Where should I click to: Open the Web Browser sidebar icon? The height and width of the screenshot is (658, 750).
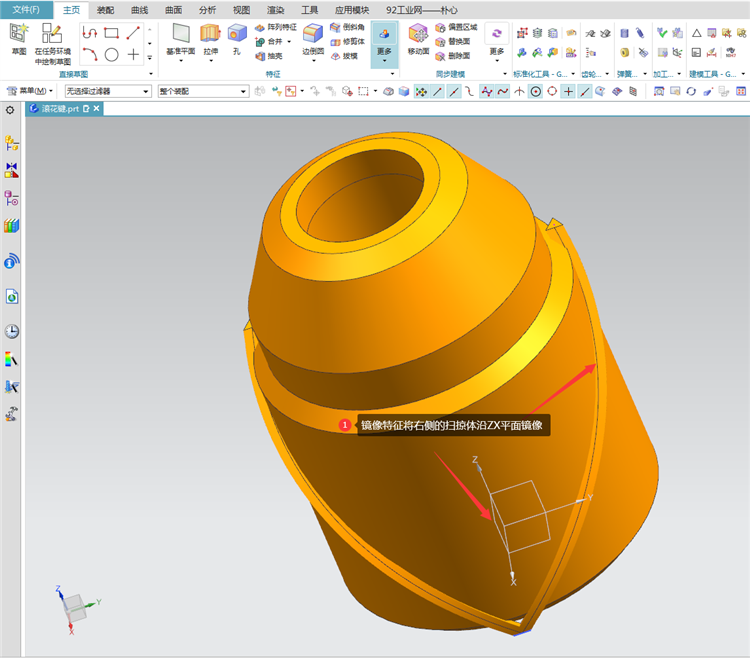pyautogui.click(x=11, y=297)
